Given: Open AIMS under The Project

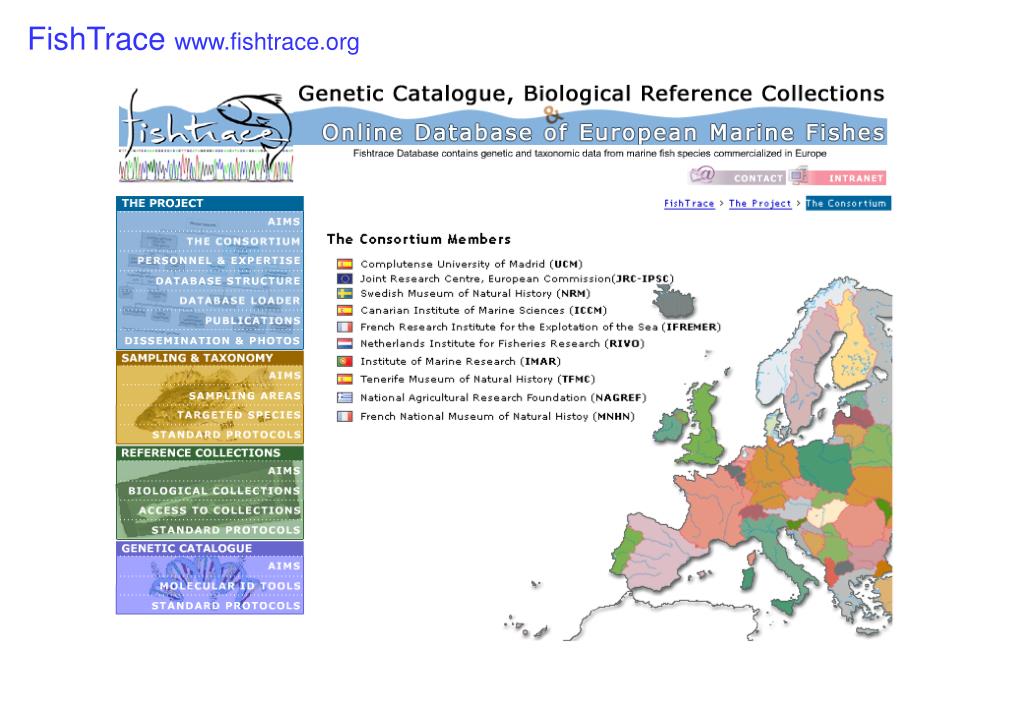Looking at the screenshot, I should point(284,222).
